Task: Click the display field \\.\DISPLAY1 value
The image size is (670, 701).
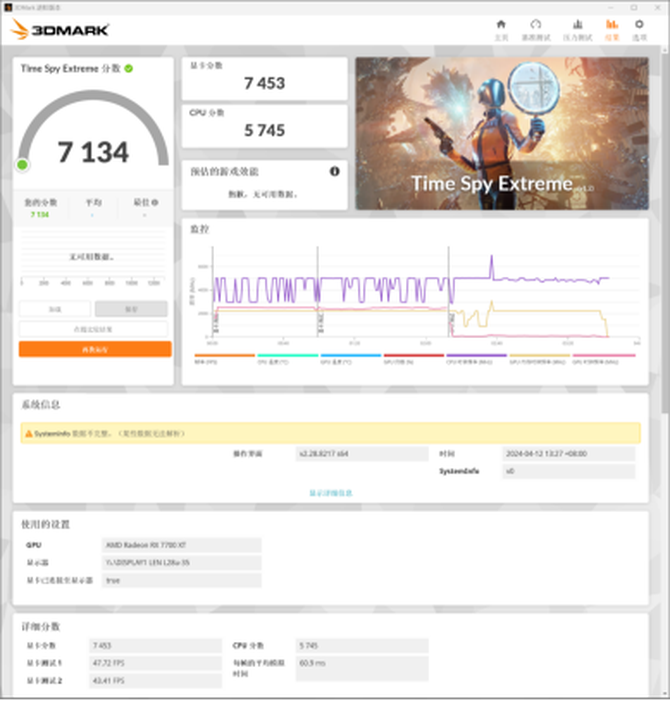Action: coord(181,562)
